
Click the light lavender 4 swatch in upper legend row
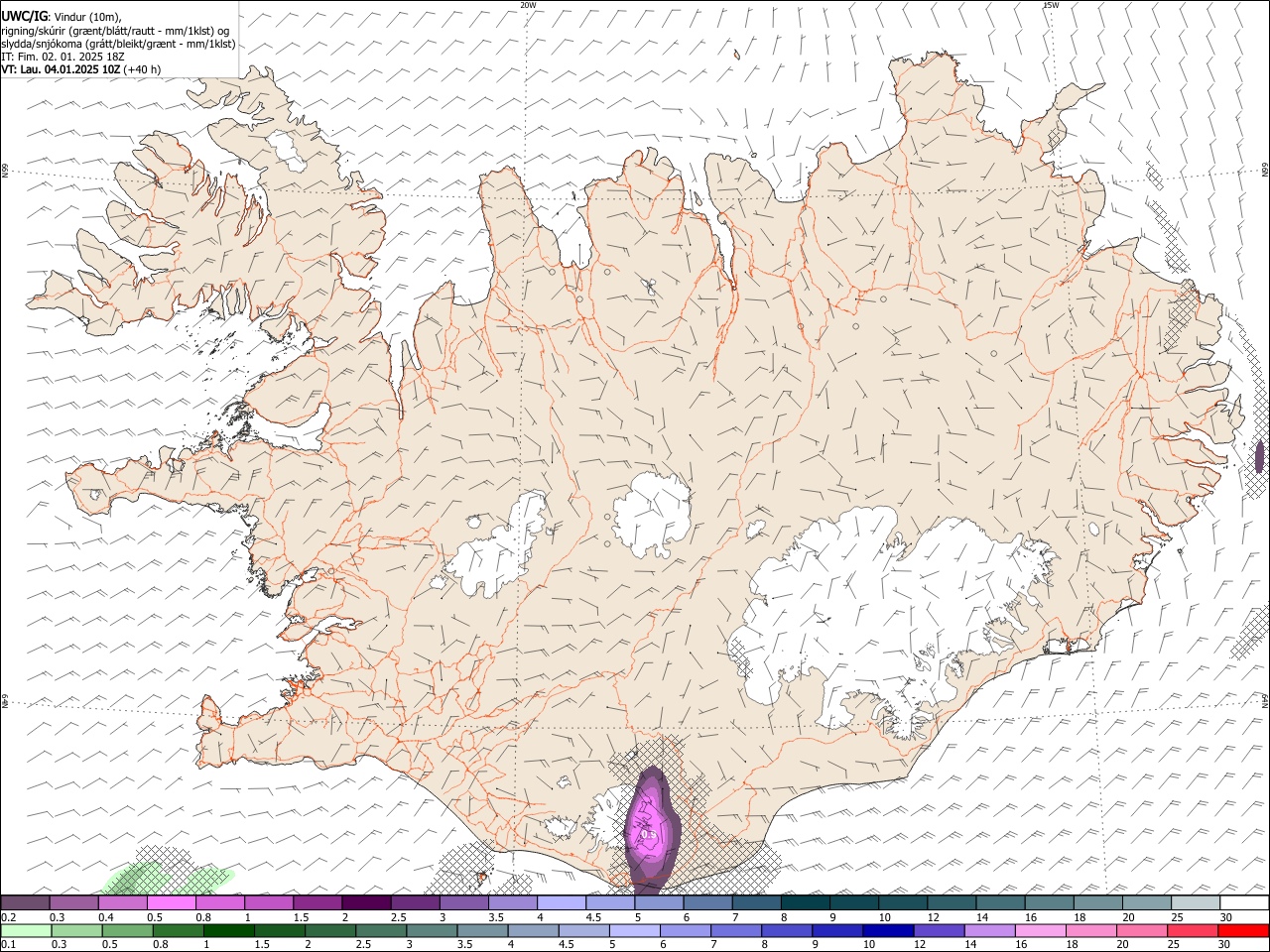tap(562, 902)
